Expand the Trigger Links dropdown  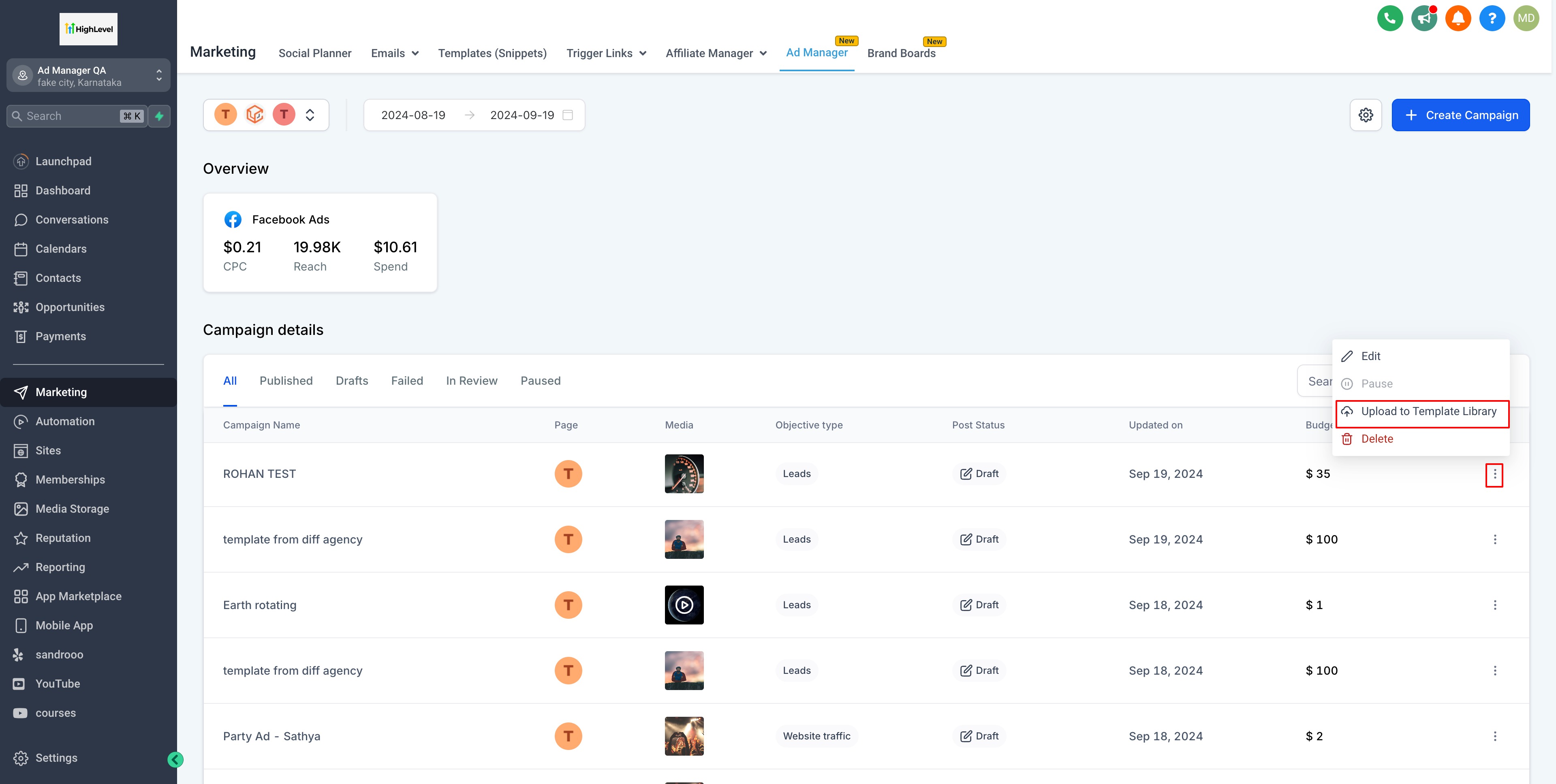click(606, 53)
